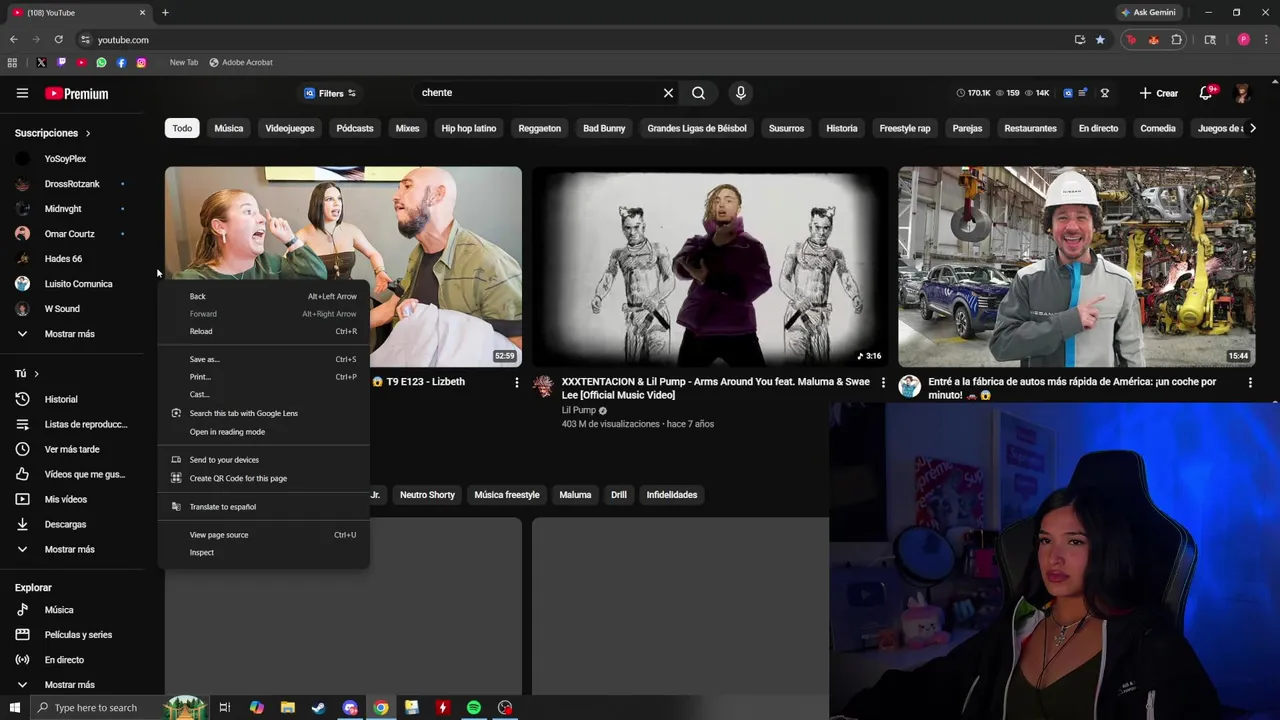Open the vidIQ Filters button
The image size is (1280, 720).
pos(330,93)
